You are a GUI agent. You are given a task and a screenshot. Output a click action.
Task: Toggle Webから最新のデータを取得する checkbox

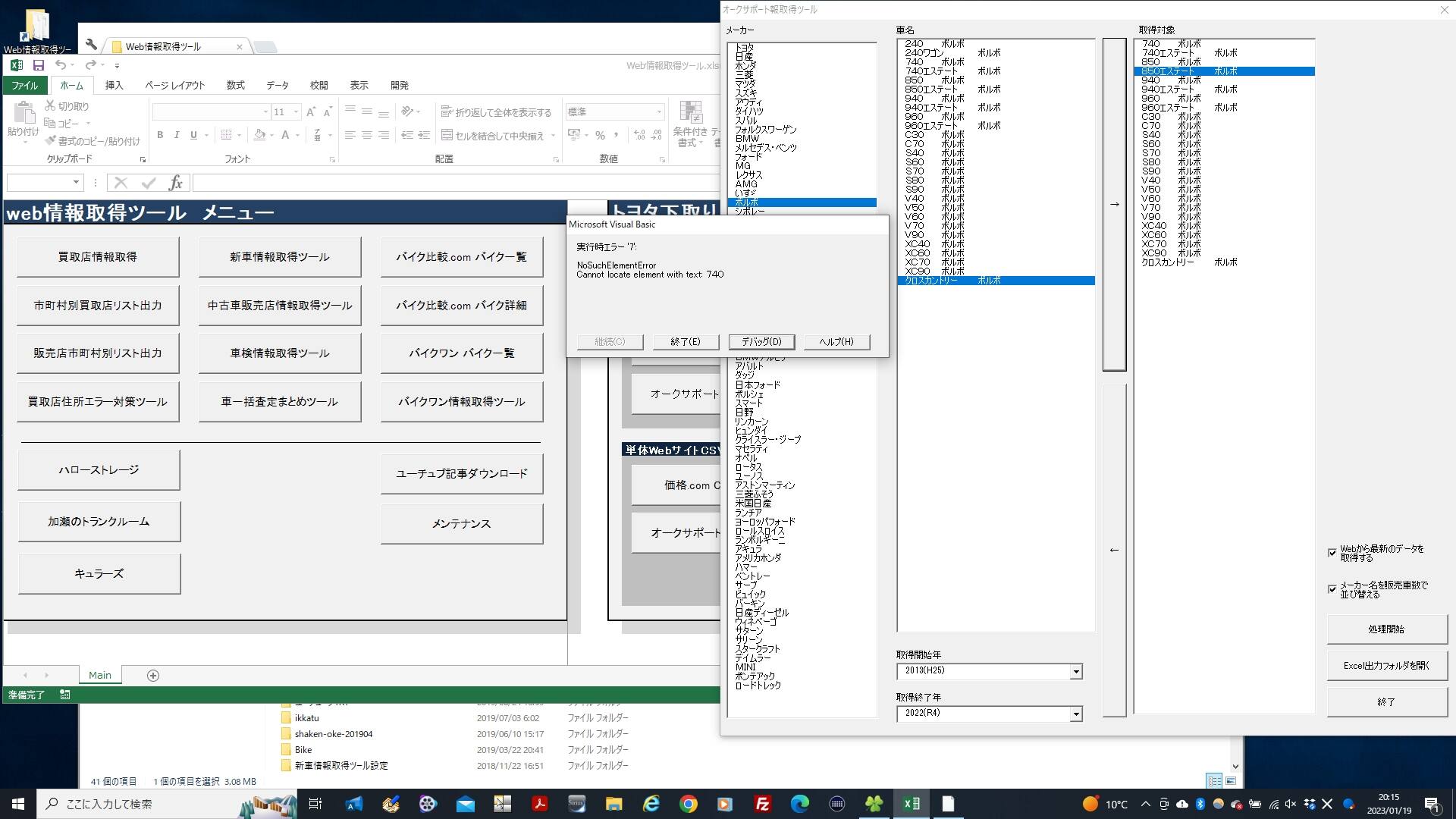click(x=1332, y=553)
